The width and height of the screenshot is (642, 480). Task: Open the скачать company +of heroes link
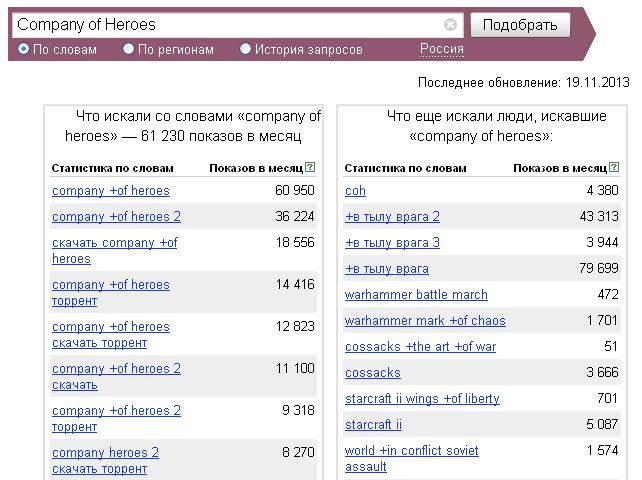[x=115, y=251]
